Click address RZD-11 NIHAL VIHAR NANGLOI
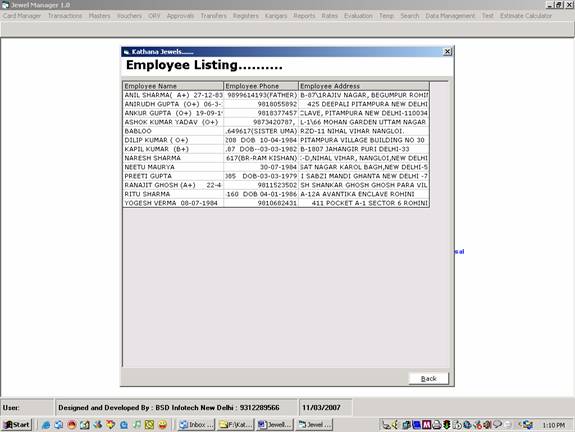The width and height of the screenshot is (575, 432). point(352,131)
